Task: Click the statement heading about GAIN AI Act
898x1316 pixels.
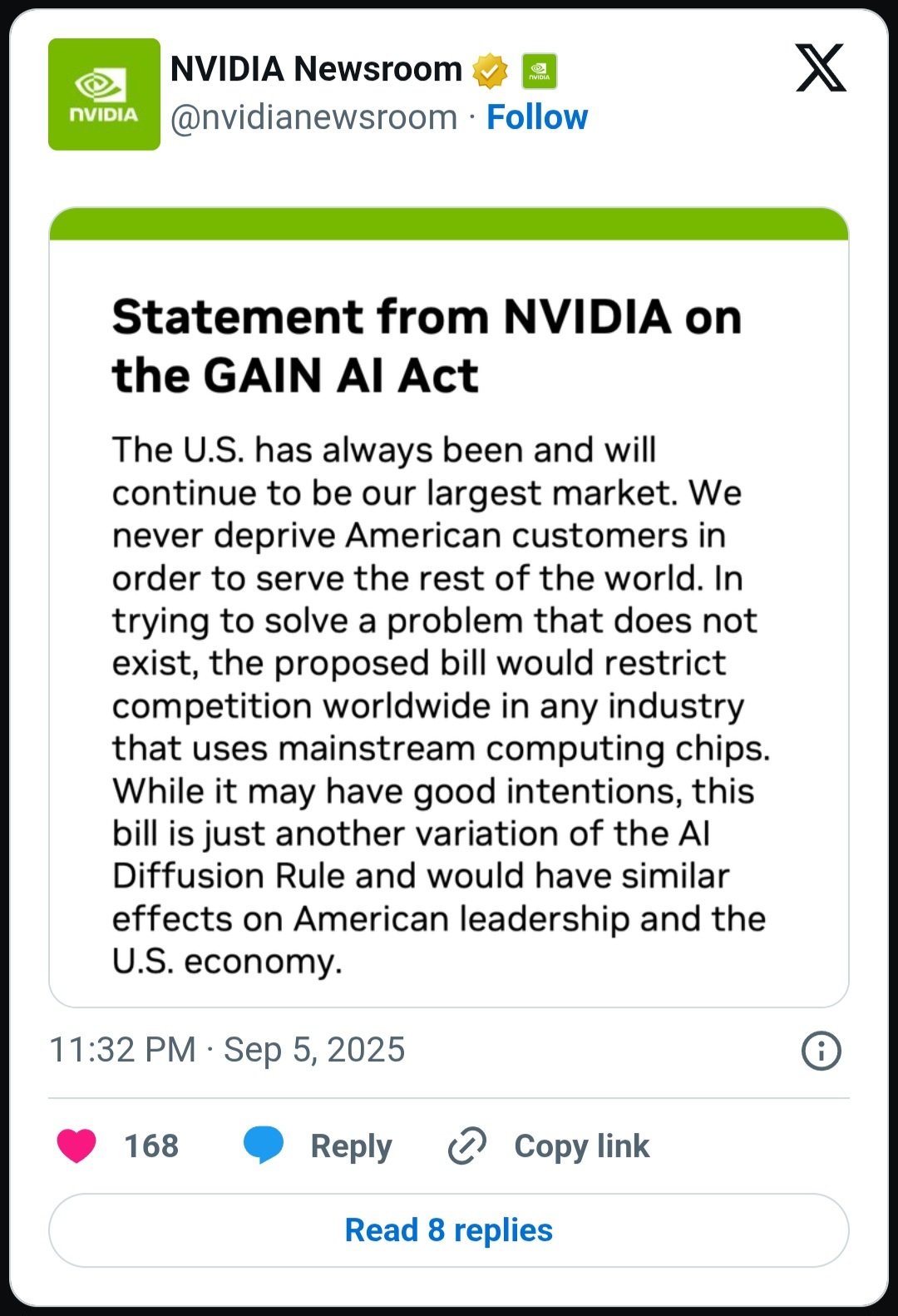Action: (427, 346)
